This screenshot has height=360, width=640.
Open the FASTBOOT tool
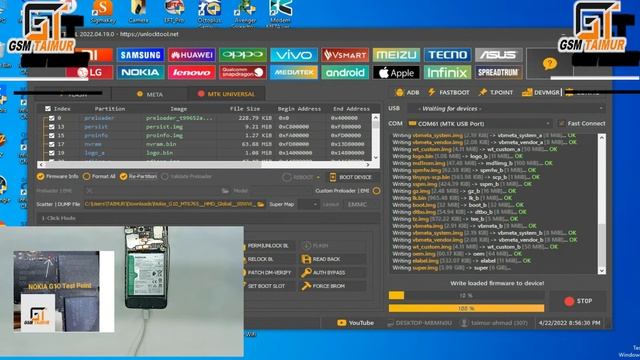(448, 93)
